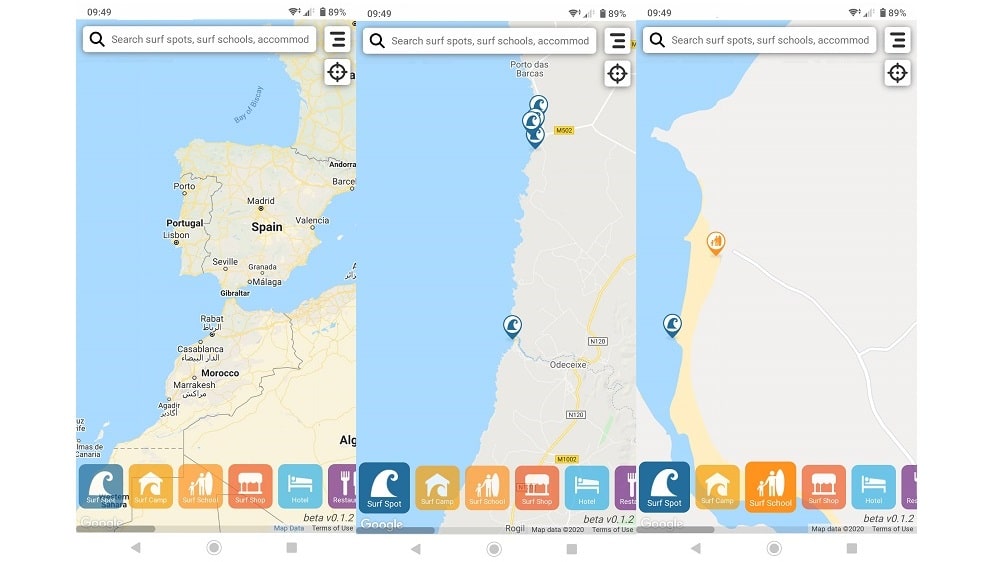1000x562 pixels.
Task: Tap search magnifier icon in middle screen
Action: tap(377, 41)
